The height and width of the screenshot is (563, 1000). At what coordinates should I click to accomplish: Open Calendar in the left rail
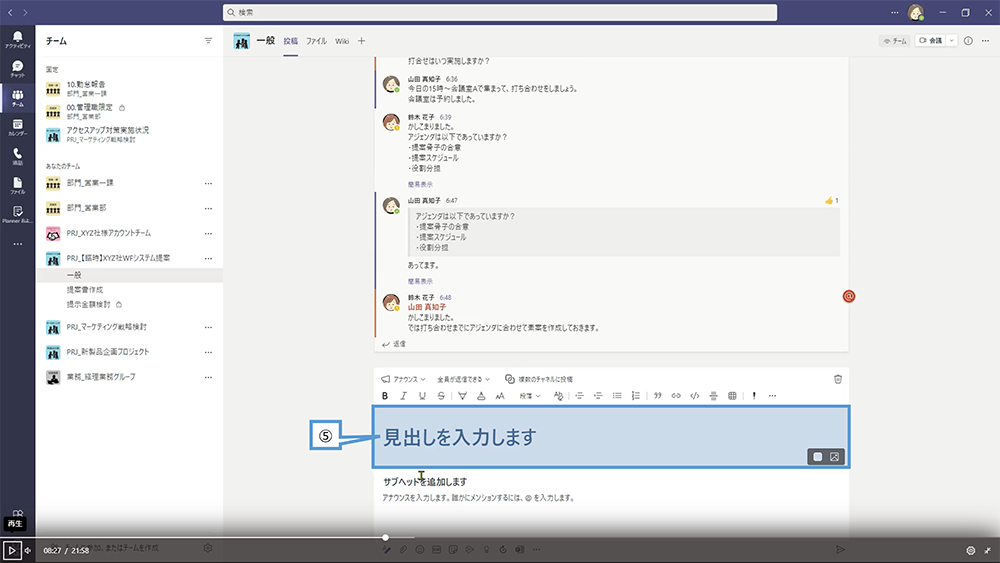click(x=17, y=128)
